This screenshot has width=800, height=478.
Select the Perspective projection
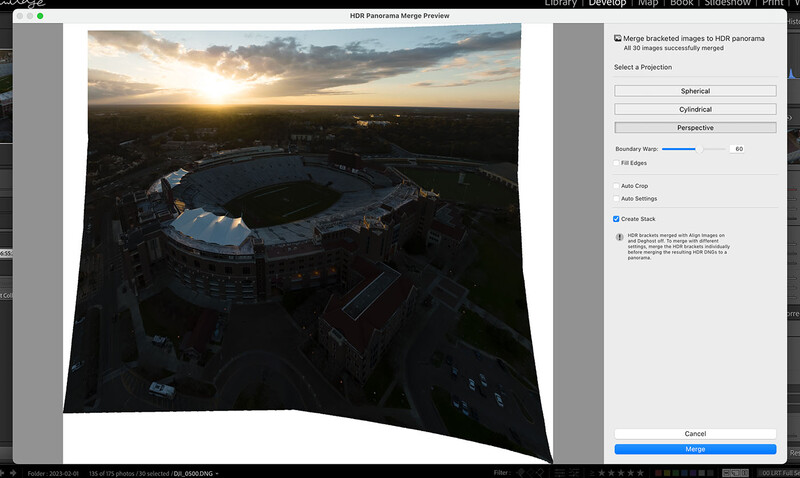pyautogui.click(x=695, y=128)
